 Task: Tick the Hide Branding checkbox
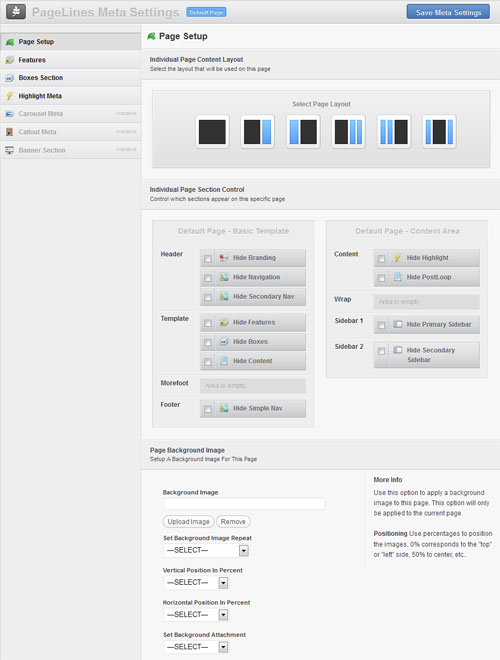point(207,258)
